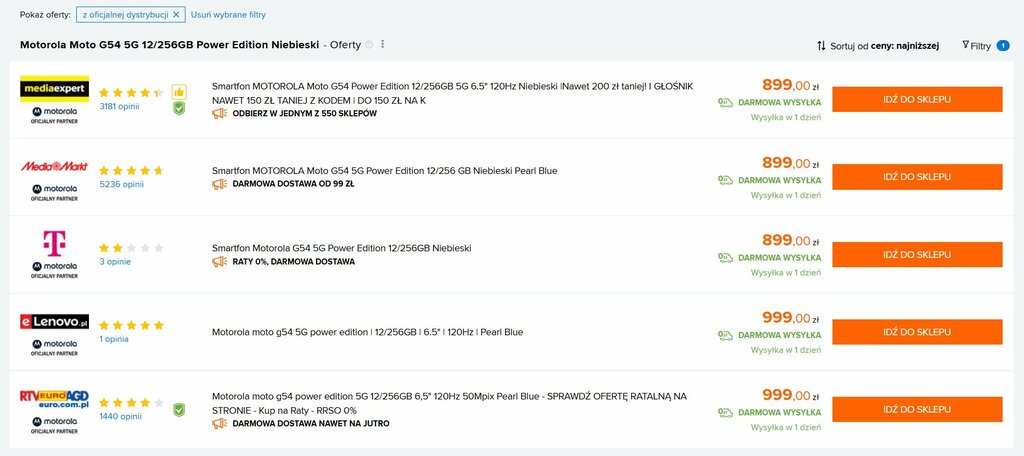
Task: Click green shield badge in mediaexpert row
Action: point(179,108)
